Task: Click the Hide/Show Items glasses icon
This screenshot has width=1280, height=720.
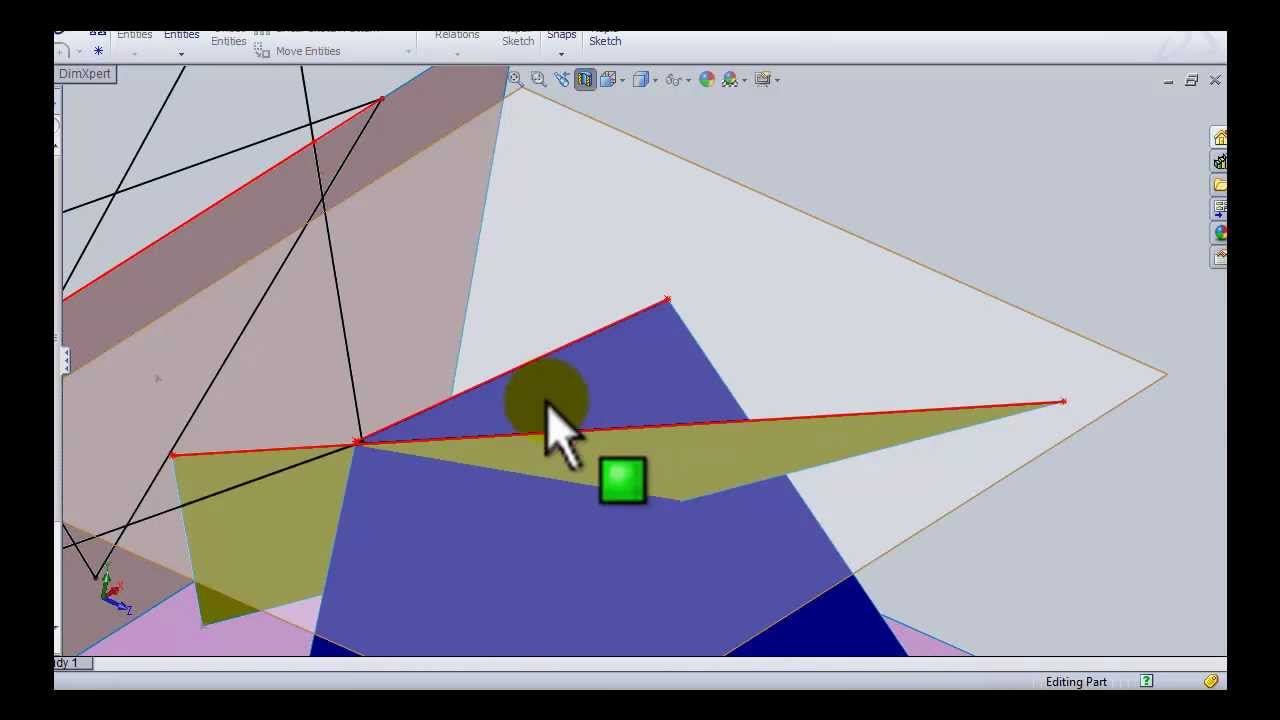Action: (x=674, y=79)
